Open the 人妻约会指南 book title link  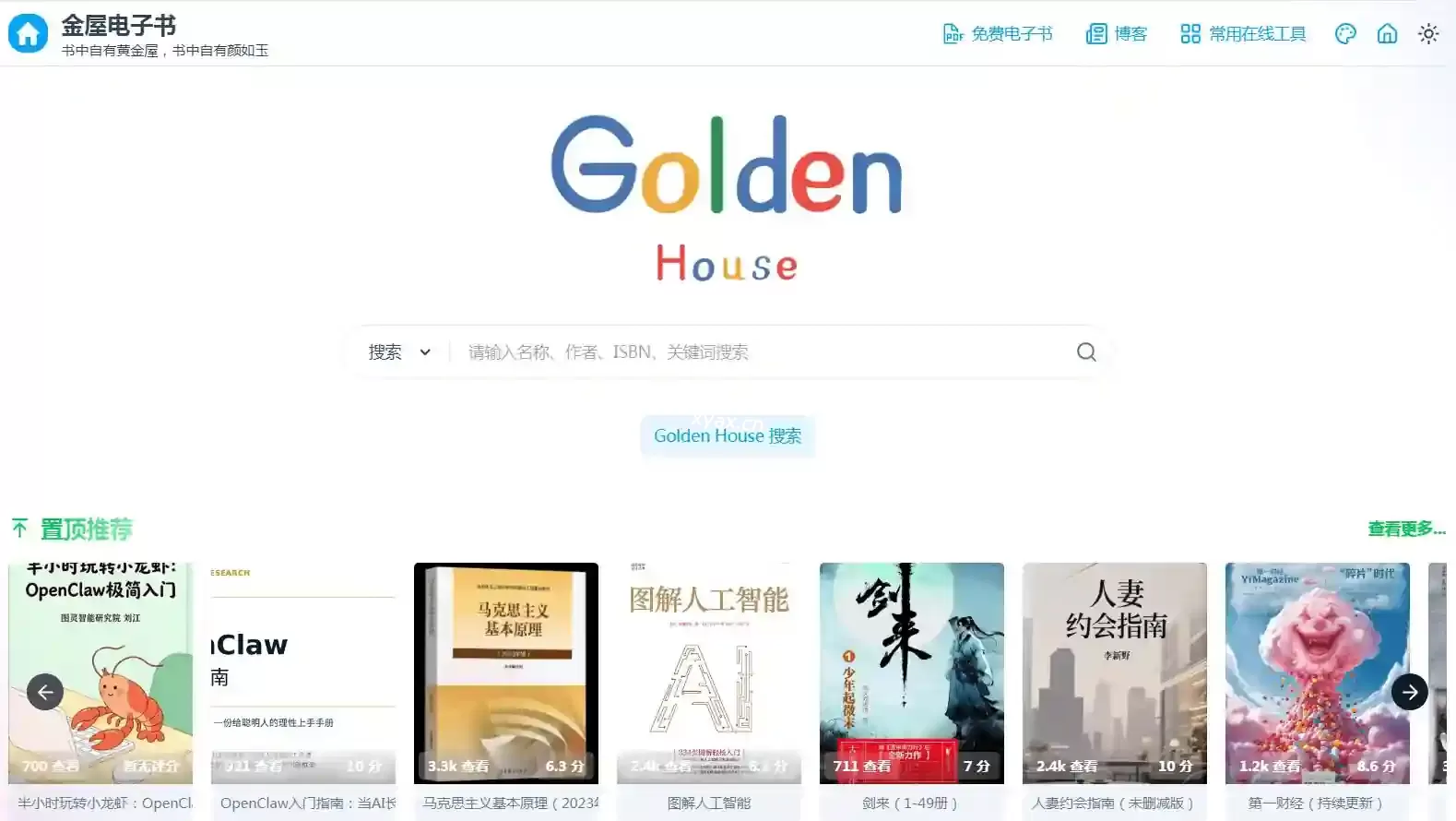pos(1113,803)
